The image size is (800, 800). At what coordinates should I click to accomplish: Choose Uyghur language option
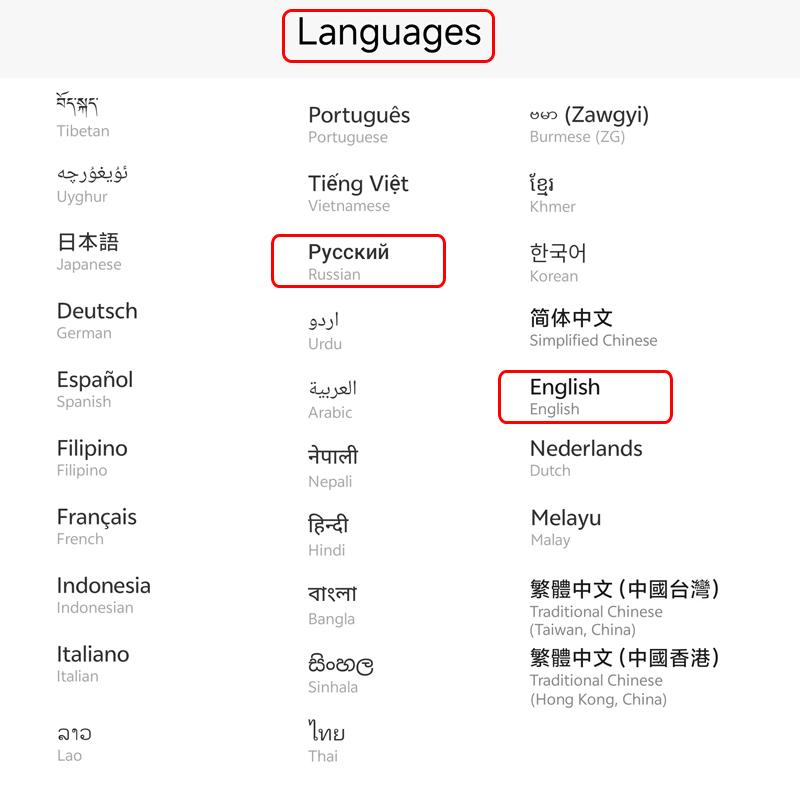tap(92, 184)
